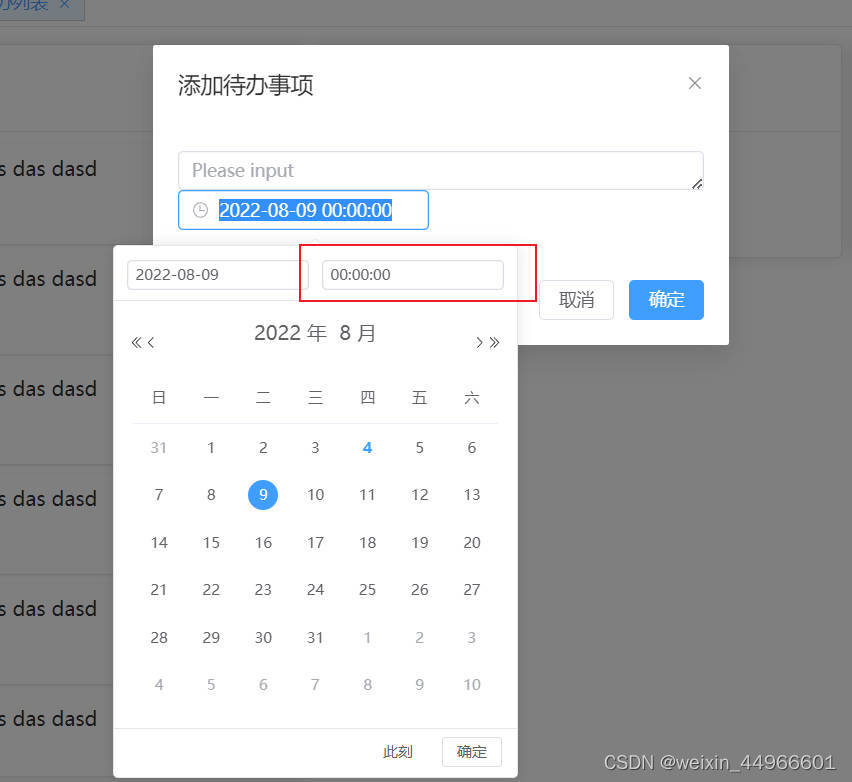This screenshot has width=852, height=782.
Task: Confirm calendar selection with the footer 确定
Action: coord(470,752)
